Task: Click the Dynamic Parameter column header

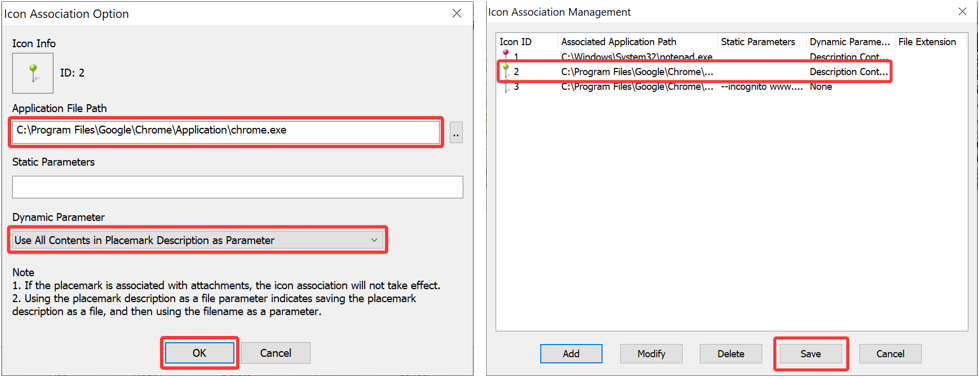Action: coord(850,42)
